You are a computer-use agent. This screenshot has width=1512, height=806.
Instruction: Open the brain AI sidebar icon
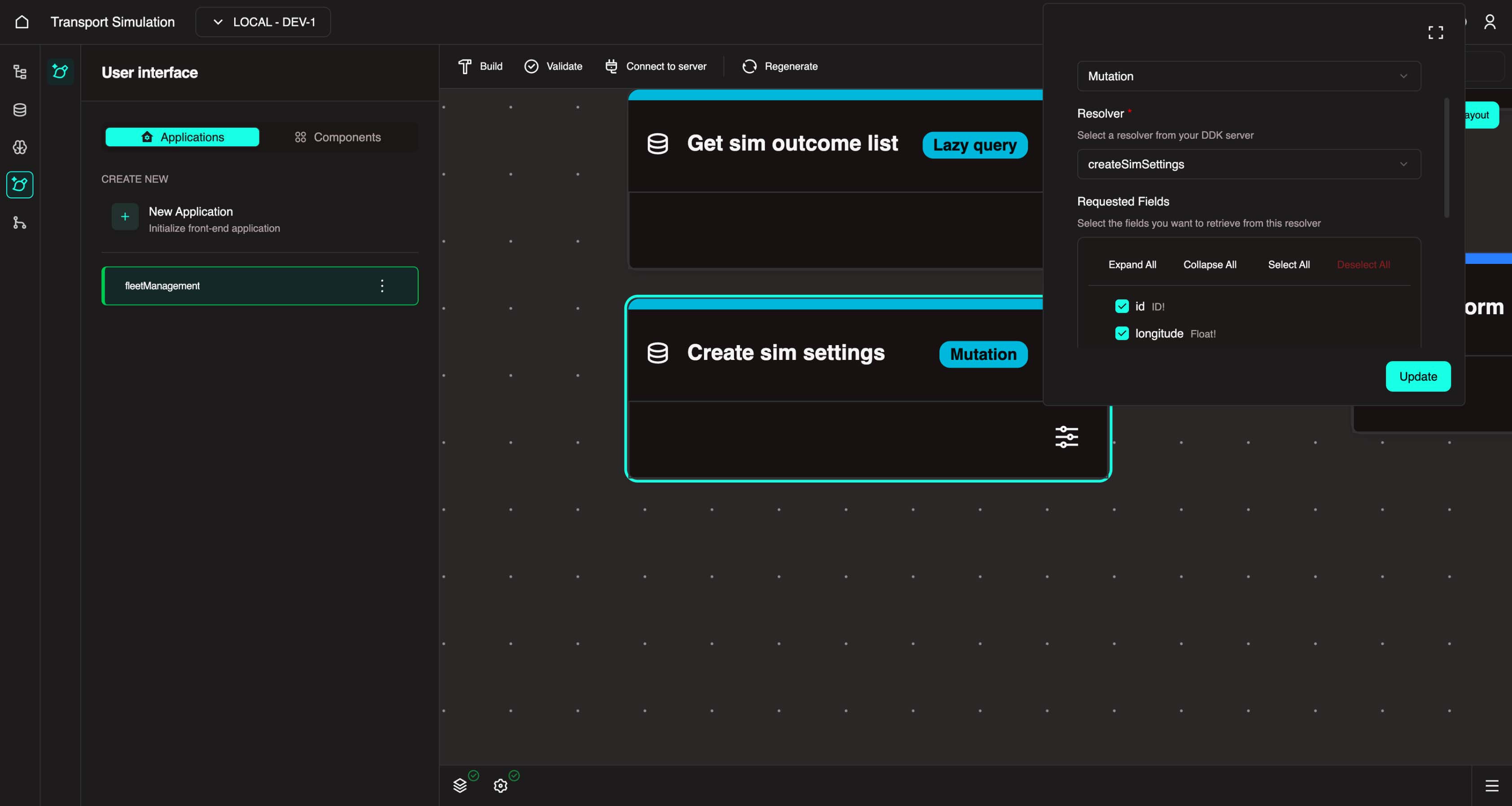19,147
